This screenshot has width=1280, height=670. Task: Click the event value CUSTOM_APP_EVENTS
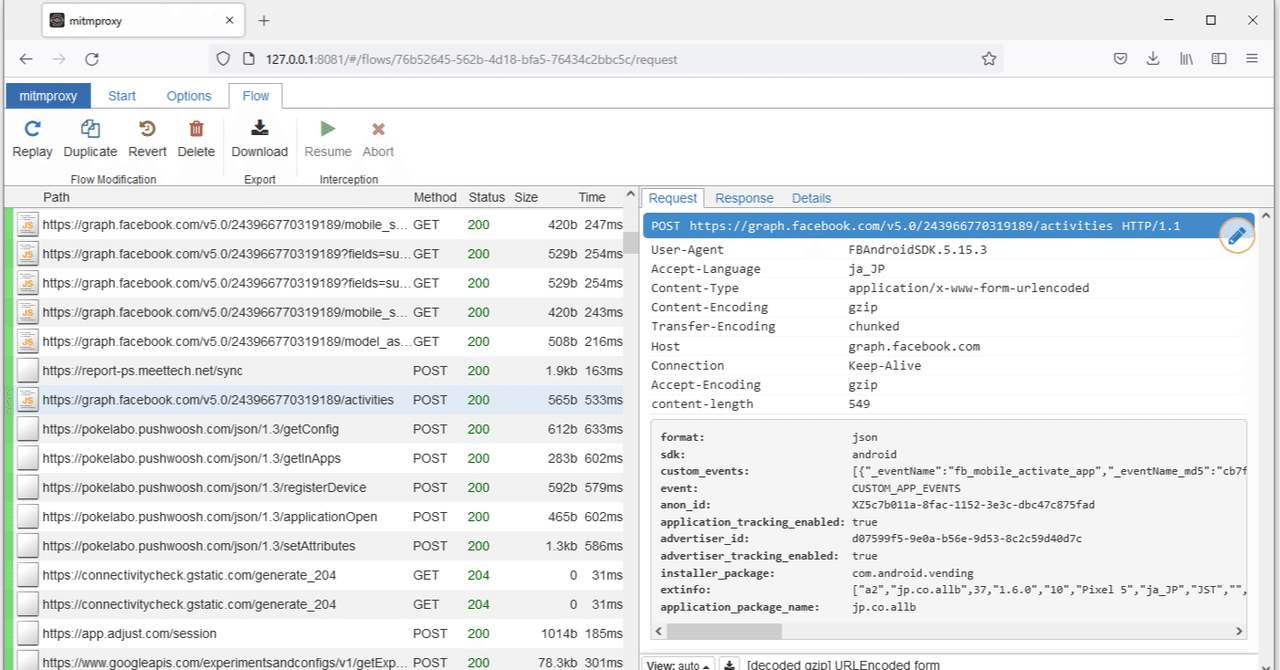point(906,488)
